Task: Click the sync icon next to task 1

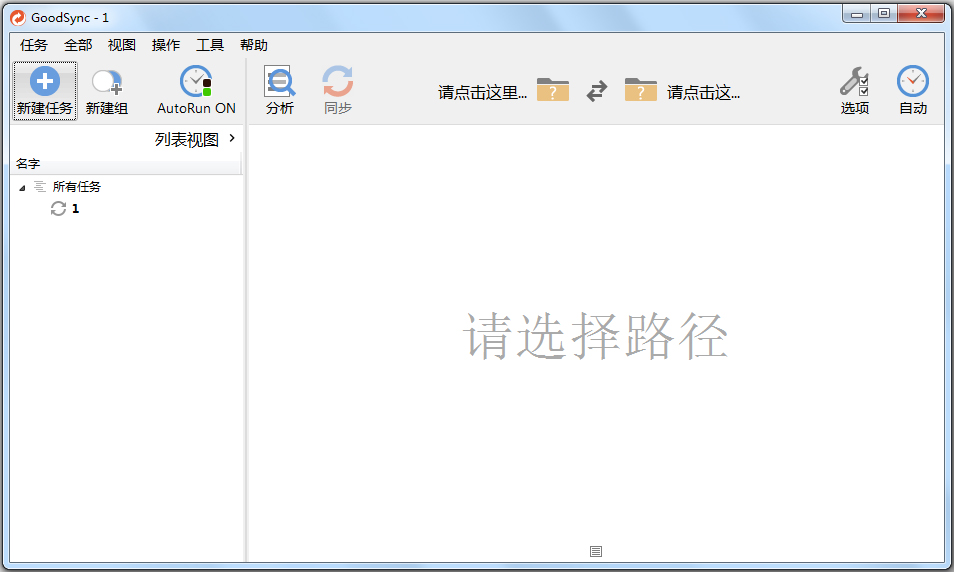Action: [x=58, y=209]
